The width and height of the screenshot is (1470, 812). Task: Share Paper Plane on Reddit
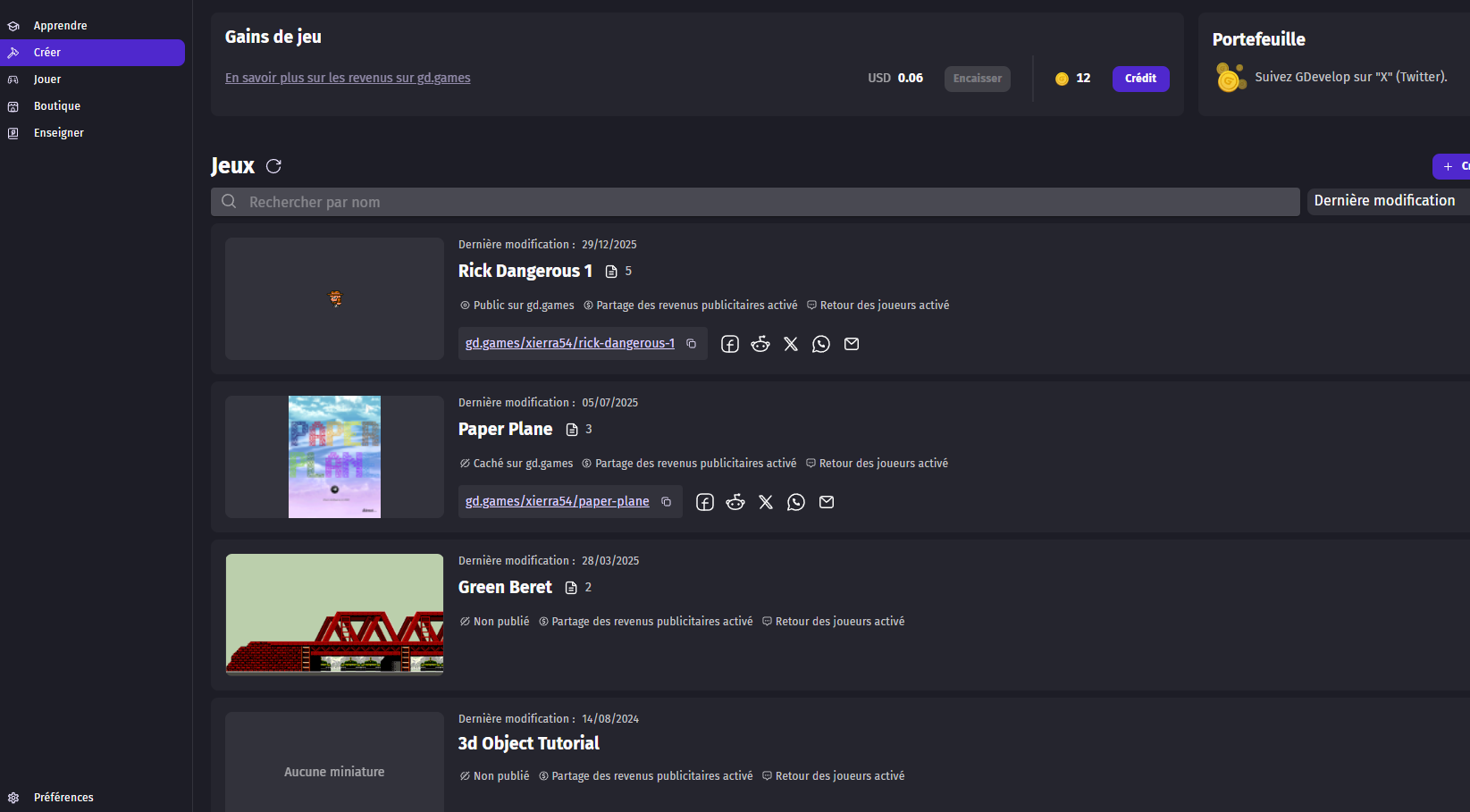[x=735, y=503]
